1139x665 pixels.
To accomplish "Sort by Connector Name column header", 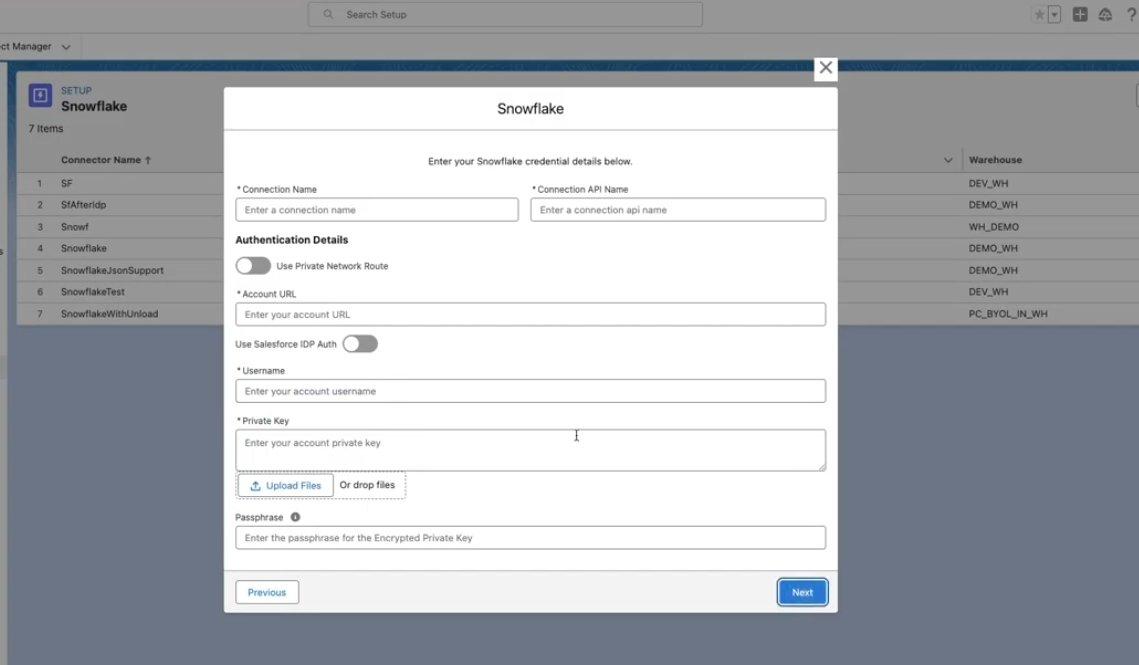I will 106,160.
